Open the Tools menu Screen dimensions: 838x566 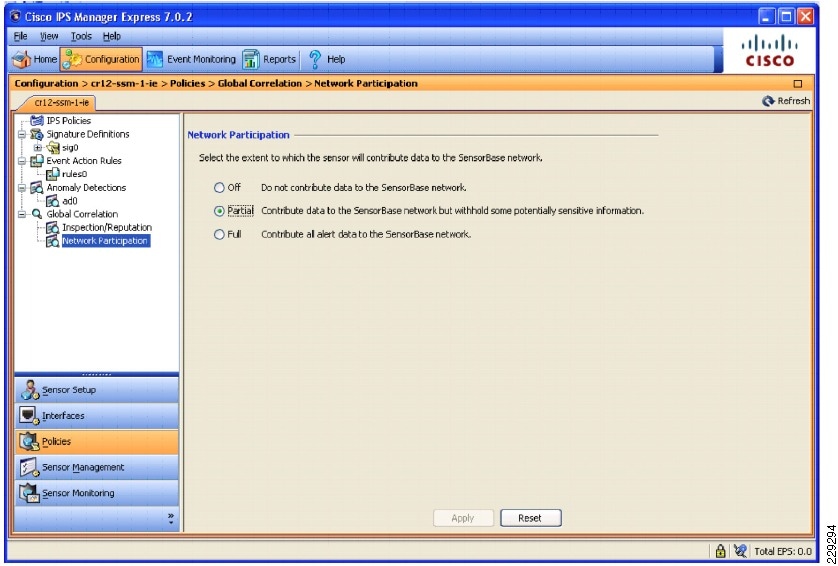[81, 36]
